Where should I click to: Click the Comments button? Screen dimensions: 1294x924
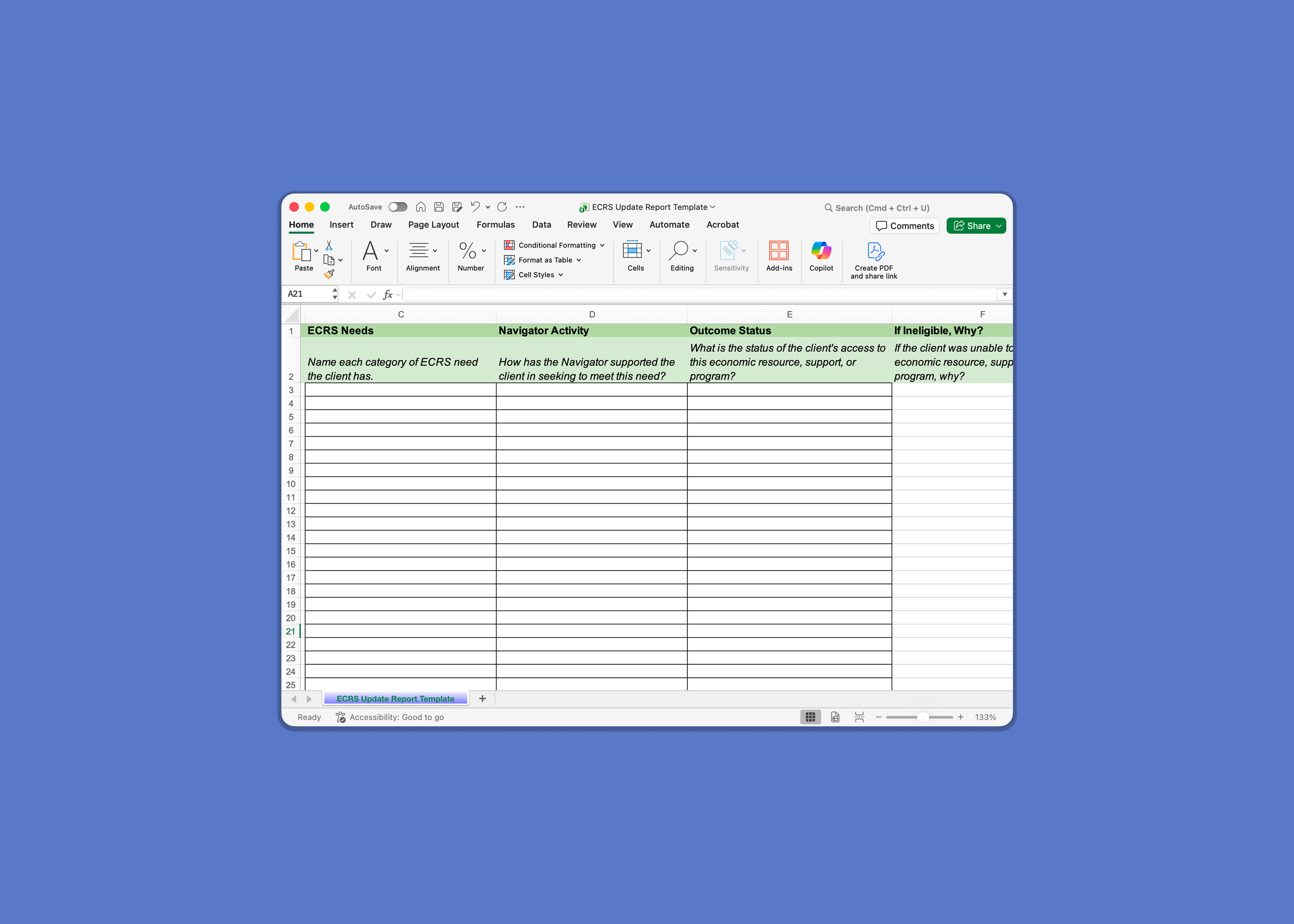(x=905, y=226)
